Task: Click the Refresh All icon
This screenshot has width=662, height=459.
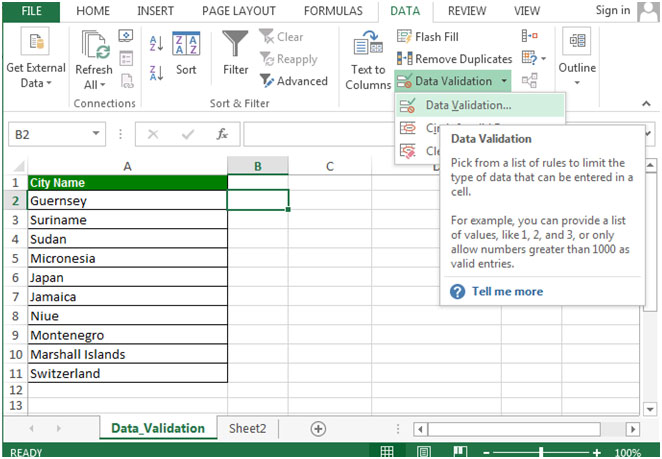Action: (x=96, y=45)
